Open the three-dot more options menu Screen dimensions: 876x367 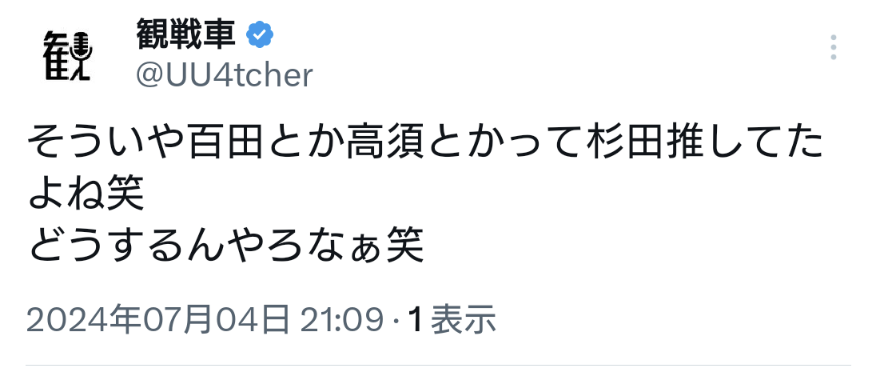[x=833, y=47]
